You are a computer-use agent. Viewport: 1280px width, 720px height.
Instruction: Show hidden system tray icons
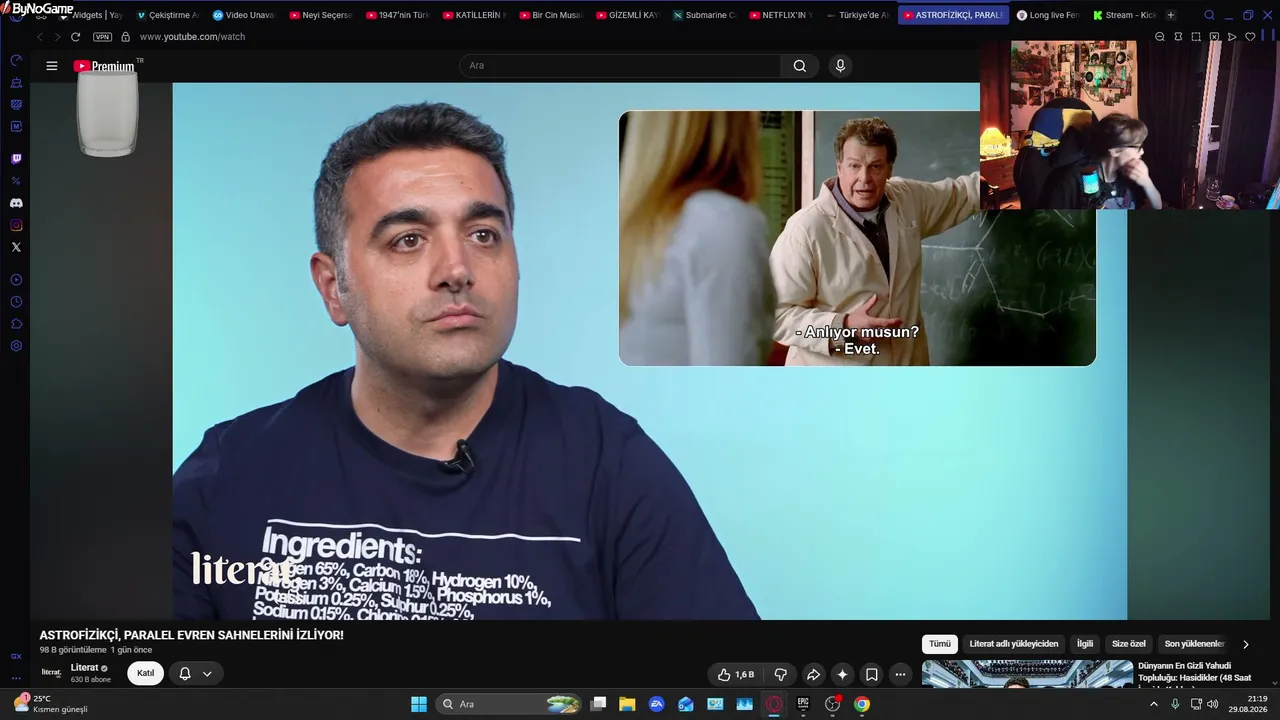coord(1154,704)
